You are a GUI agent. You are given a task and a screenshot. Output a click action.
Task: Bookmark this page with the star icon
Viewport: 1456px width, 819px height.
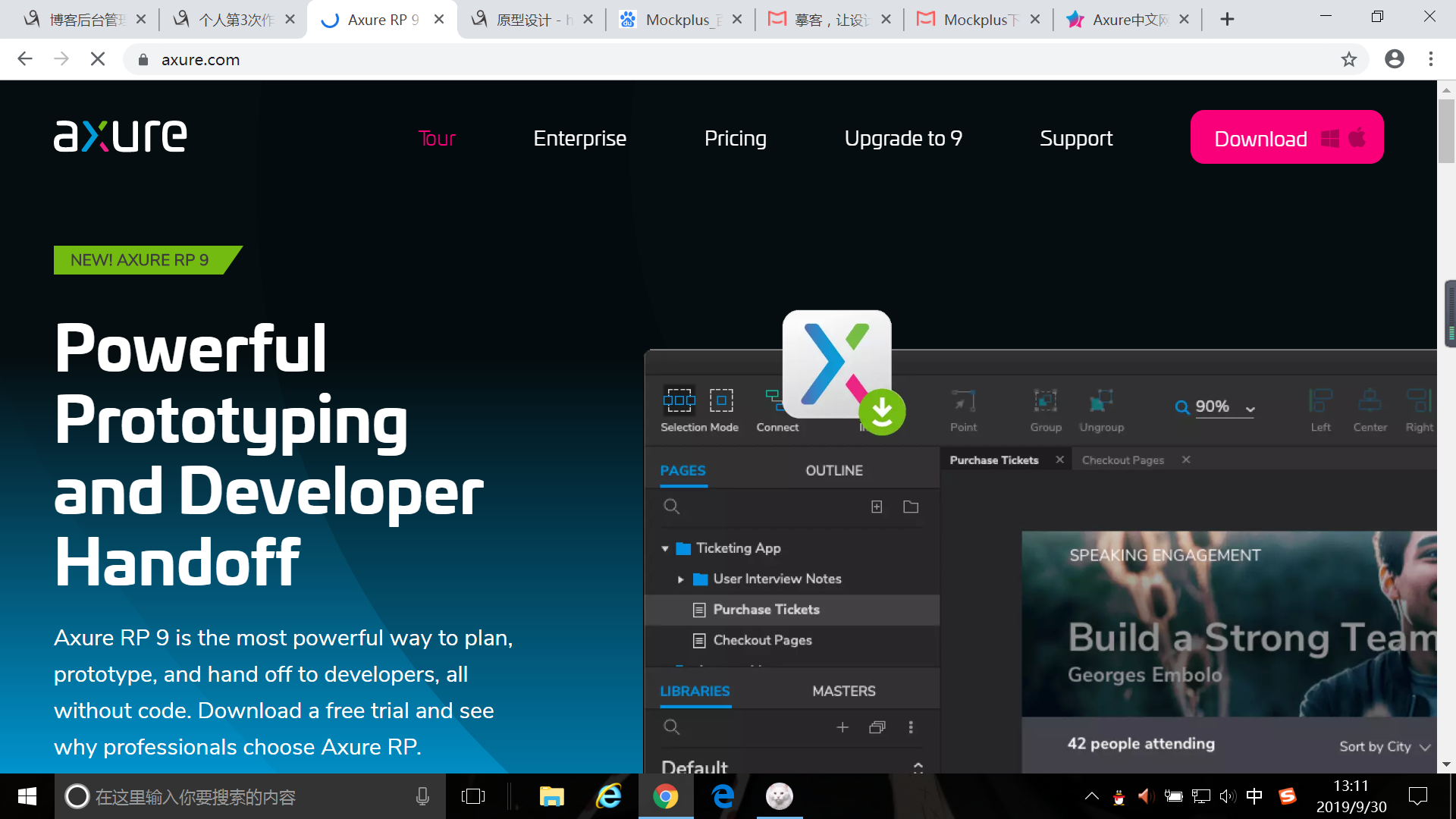point(1348,59)
